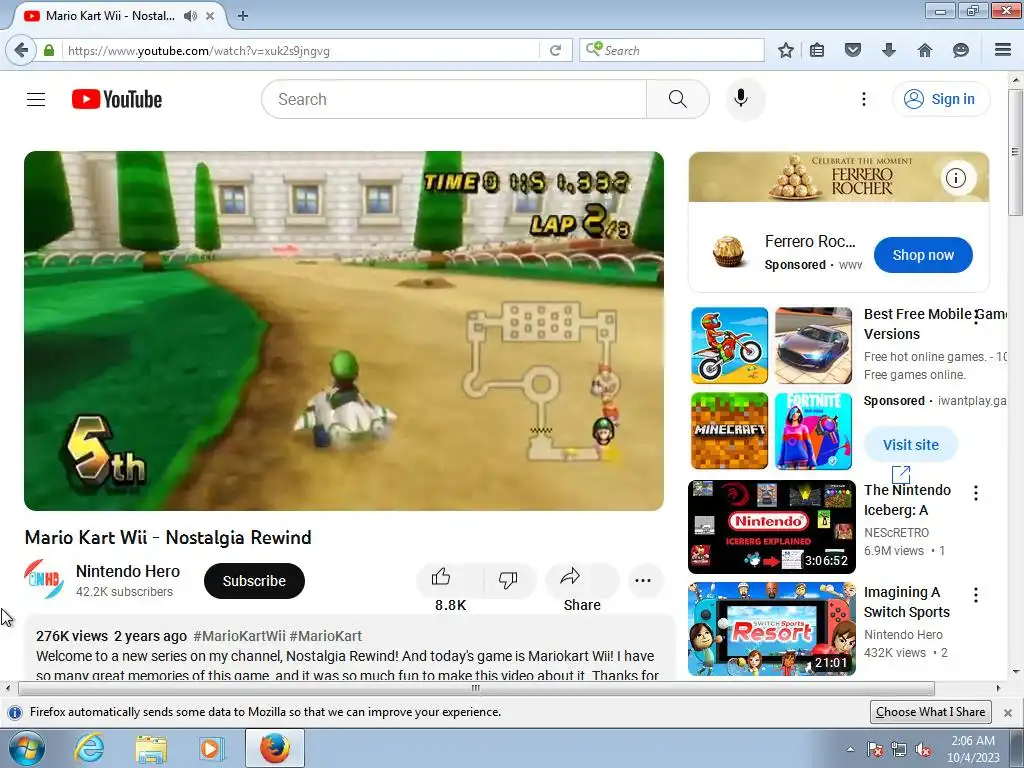Open options for The Nintendo Iceberg video
The image size is (1024, 768).
[x=976, y=493]
